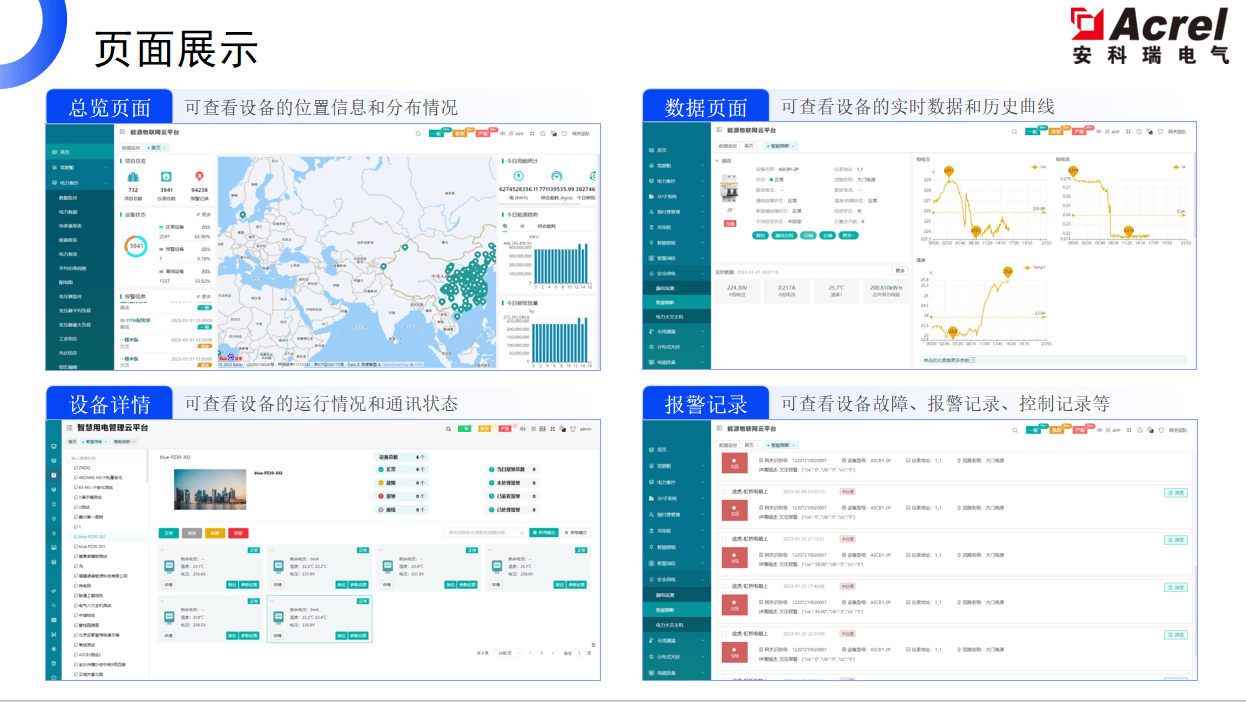This screenshot has width=1246, height=702.
Task: Click green 一般 alarm badge in 总览页面 header
Action: [x=436, y=133]
